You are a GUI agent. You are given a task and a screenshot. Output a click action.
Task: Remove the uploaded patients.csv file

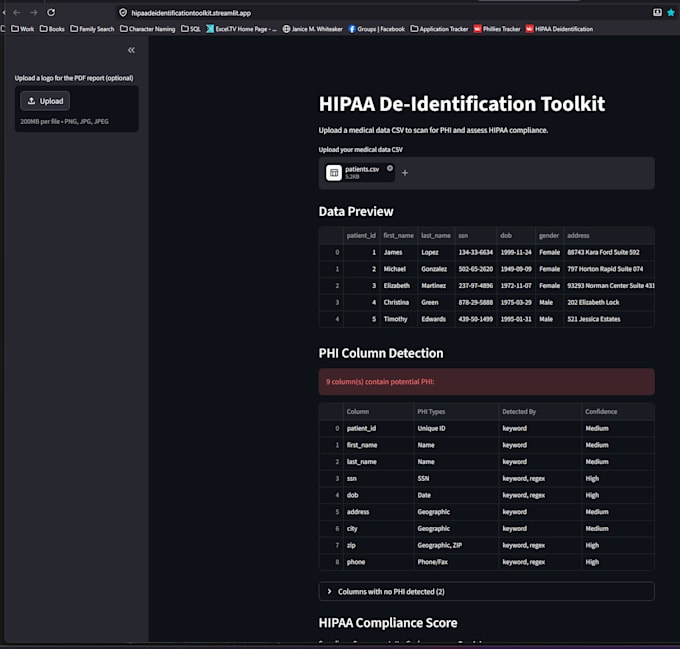tap(390, 168)
